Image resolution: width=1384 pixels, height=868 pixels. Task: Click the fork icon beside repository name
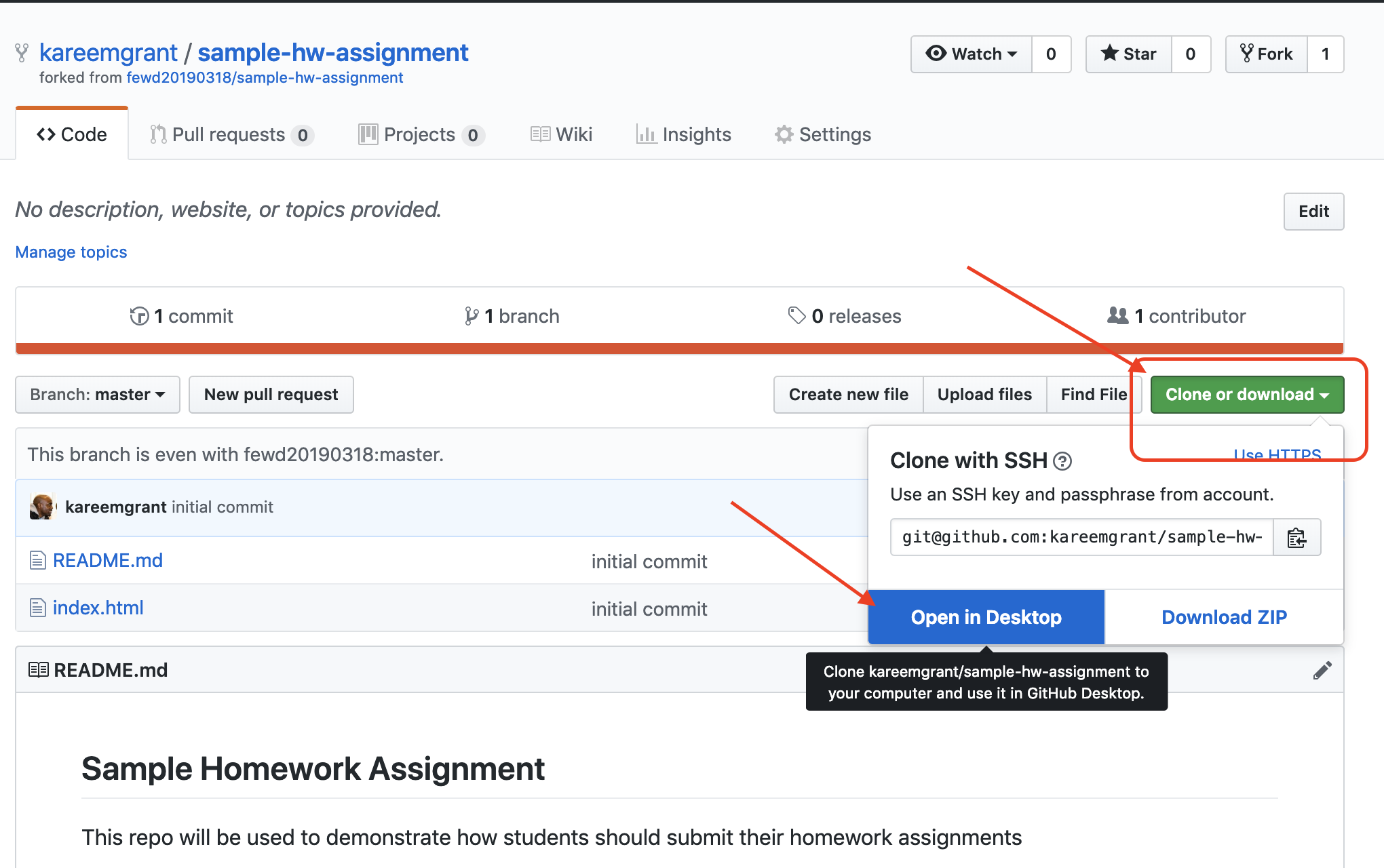pos(22,53)
